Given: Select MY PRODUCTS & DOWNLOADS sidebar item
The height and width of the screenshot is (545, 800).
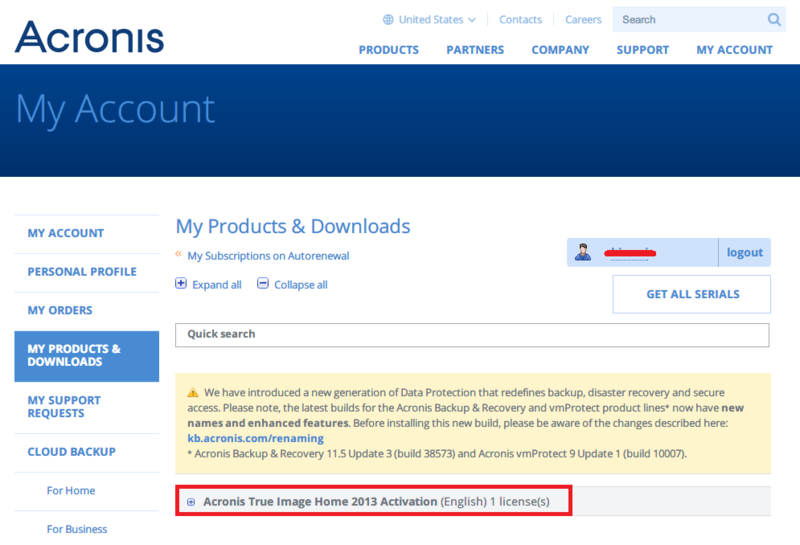Looking at the screenshot, I should (x=87, y=356).
